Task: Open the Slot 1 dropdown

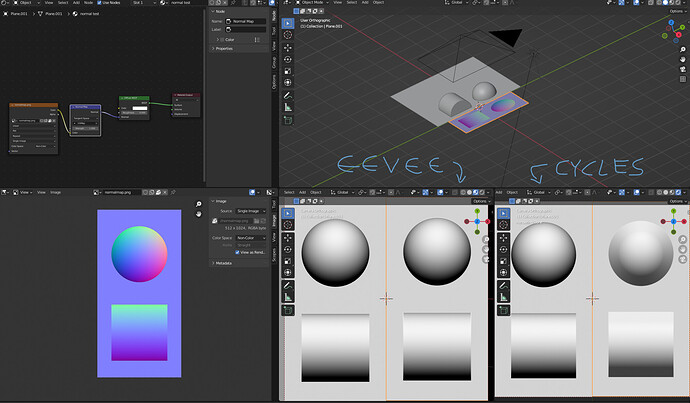Action: (144, 3)
